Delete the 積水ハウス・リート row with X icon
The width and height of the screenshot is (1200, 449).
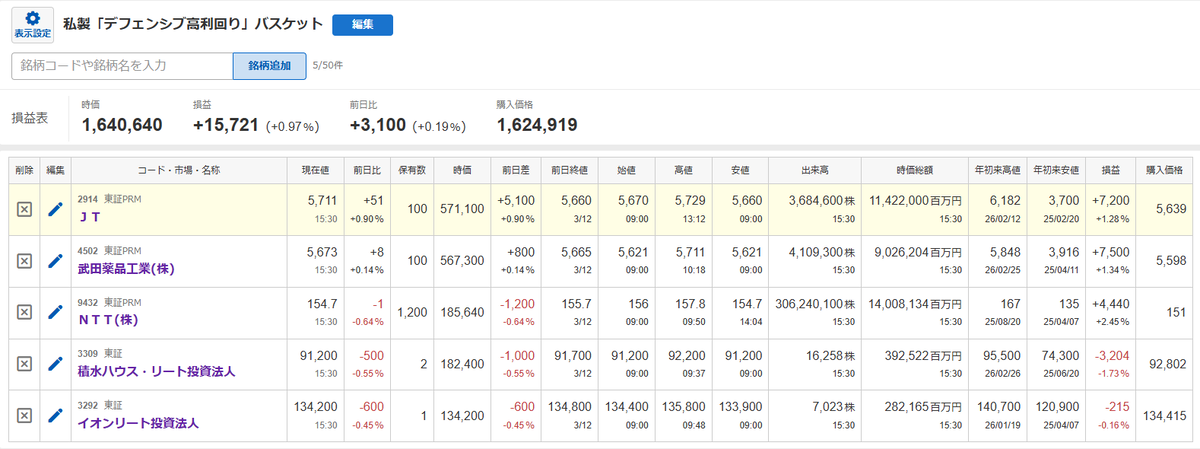point(25,363)
